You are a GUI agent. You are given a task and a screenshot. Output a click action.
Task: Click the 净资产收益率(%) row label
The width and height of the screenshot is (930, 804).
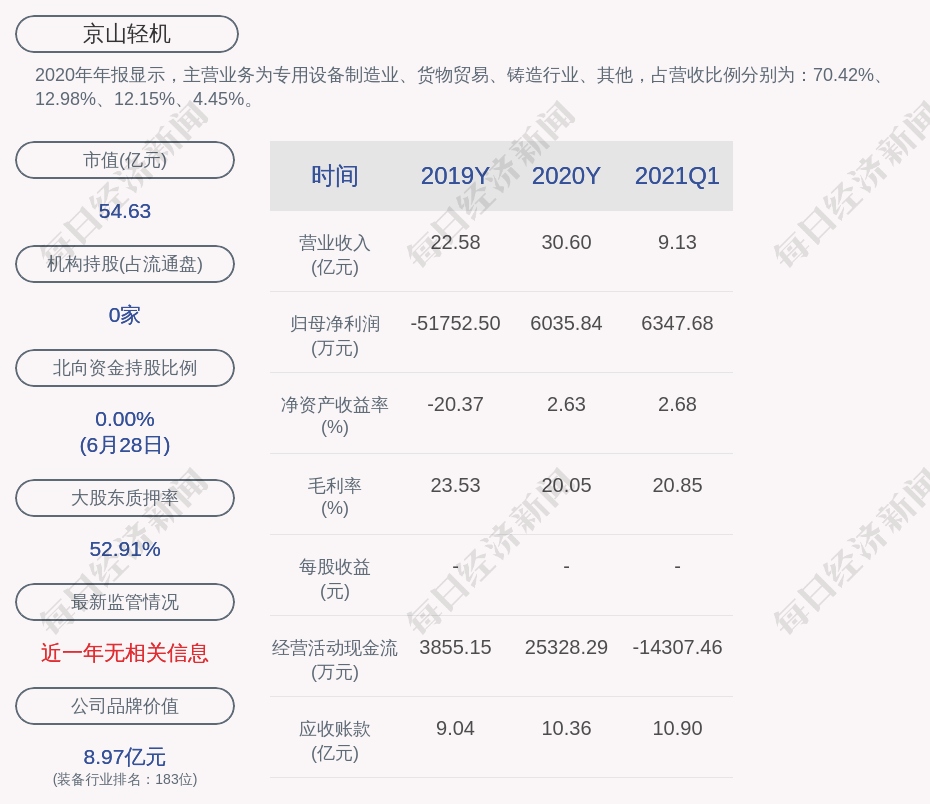[x=334, y=416]
